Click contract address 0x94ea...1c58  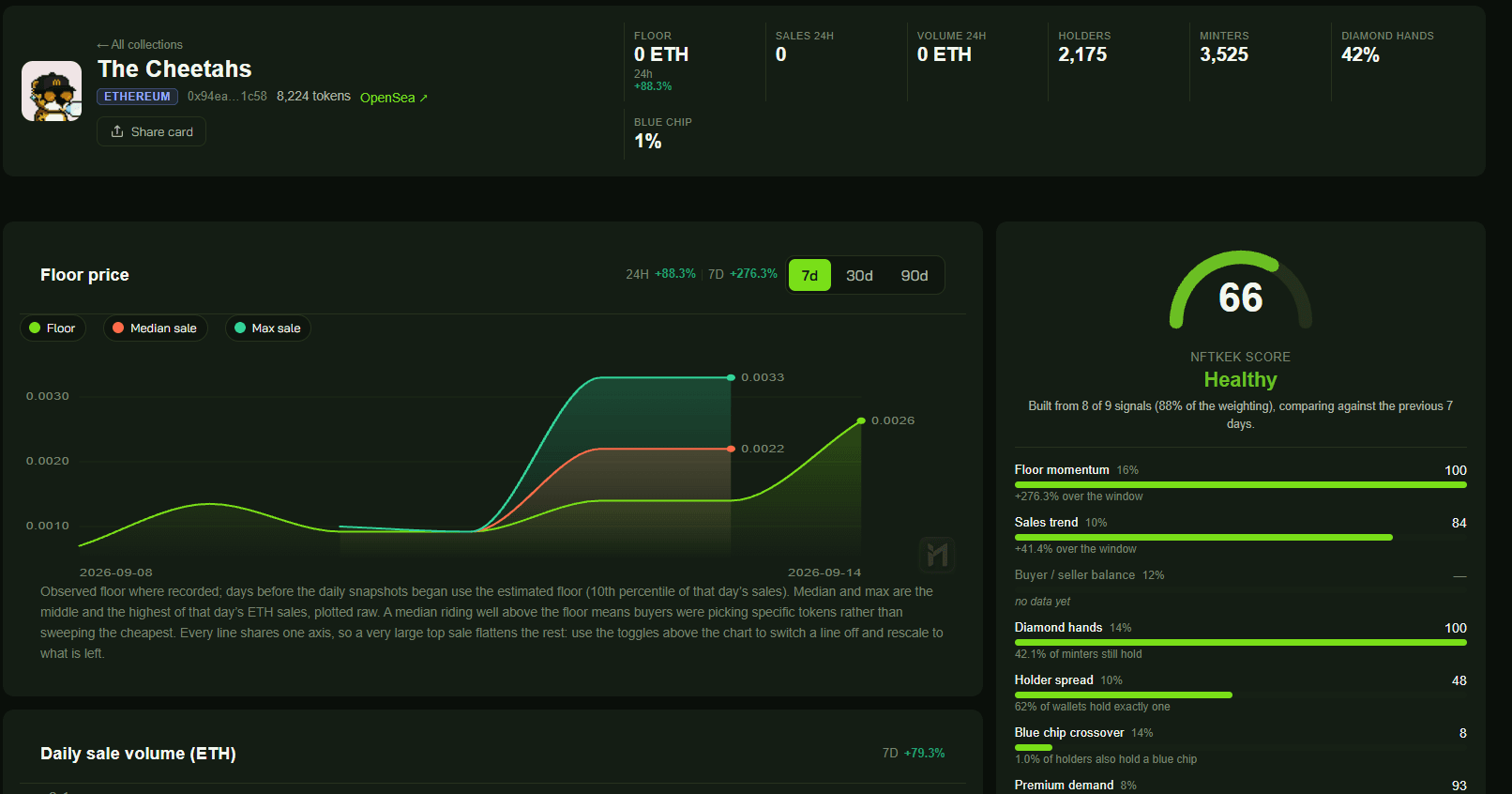[227, 97]
